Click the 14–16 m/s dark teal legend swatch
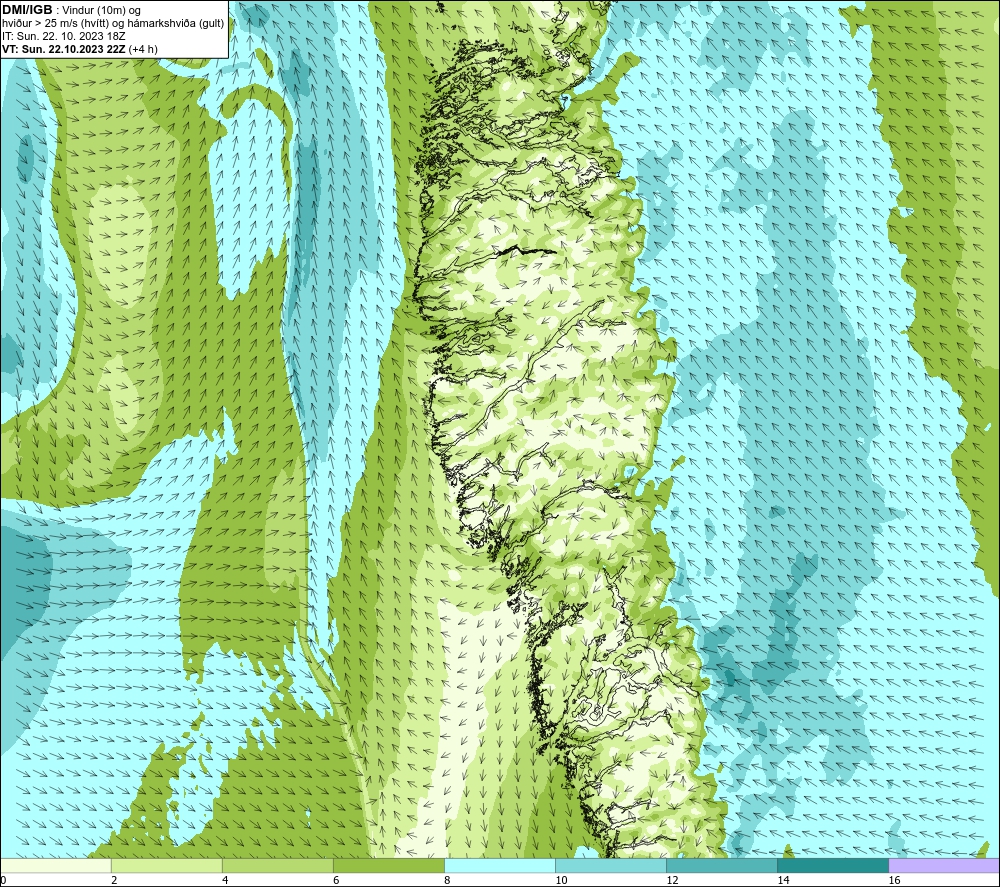Image resolution: width=1000 pixels, height=887 pixels. 833,865
